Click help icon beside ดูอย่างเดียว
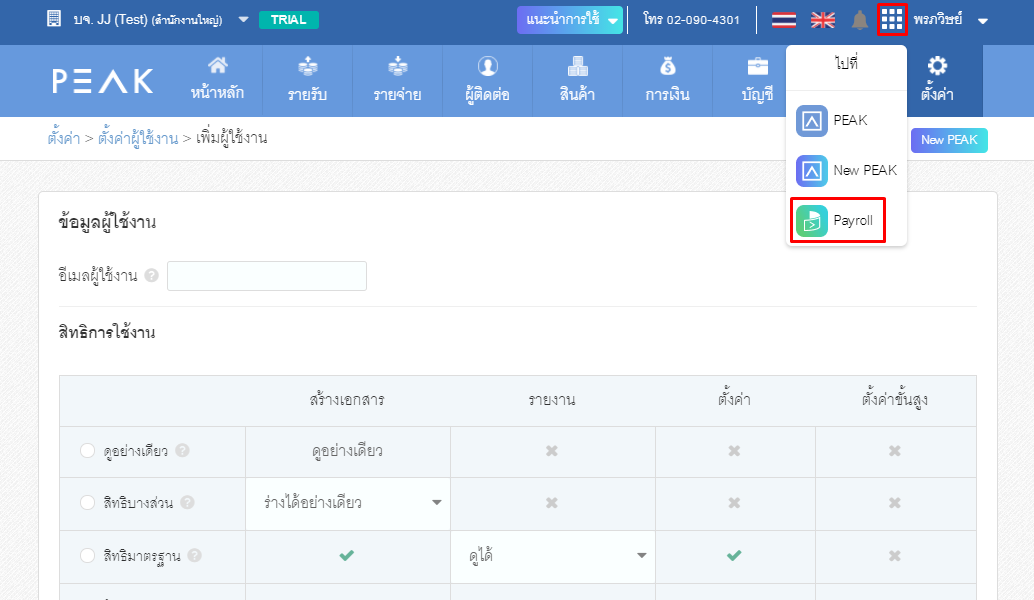Image resolution: width=1034 pixels, height=600 pixels. (183, 450)
